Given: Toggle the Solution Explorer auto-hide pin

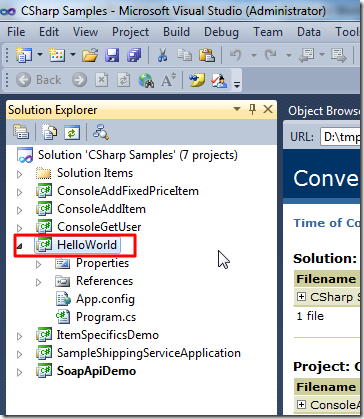Looking at the screenshot, I should pos(252,109).
